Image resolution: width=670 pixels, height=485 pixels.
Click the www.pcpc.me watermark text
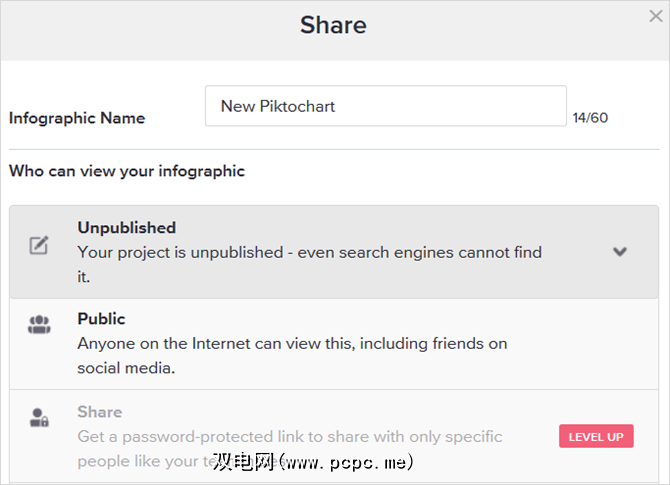tap(345, 463)
